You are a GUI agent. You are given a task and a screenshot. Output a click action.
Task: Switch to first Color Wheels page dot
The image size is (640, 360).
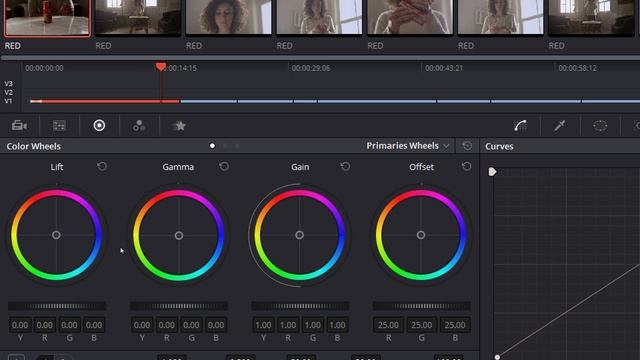tap(212, 146)
